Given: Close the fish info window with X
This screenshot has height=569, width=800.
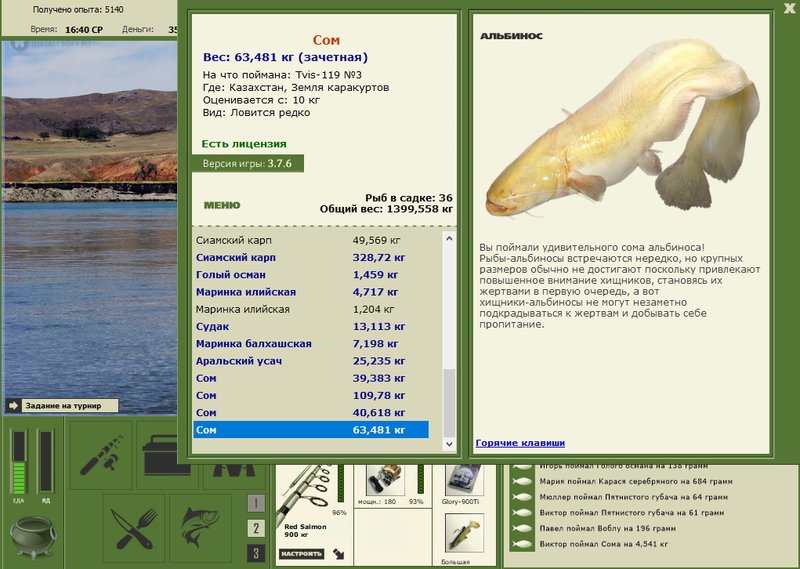Looking at the screenshot, I should point(790,8).
